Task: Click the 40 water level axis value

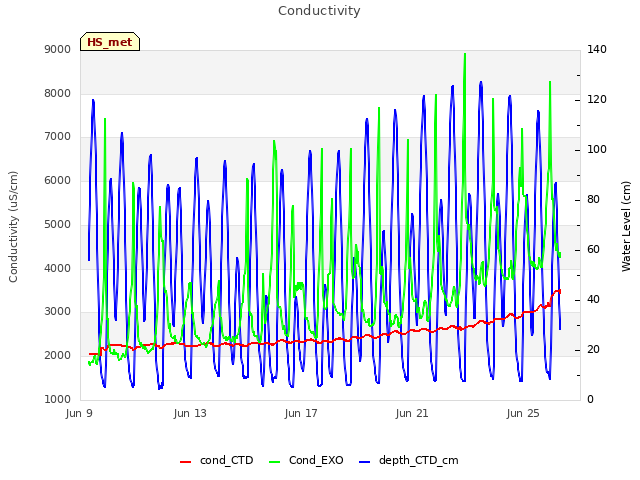Action: click(x=593, y=300)
